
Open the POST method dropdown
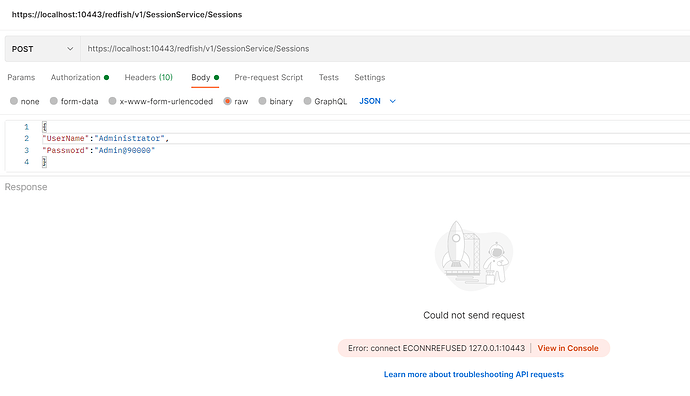pos(43,49)
